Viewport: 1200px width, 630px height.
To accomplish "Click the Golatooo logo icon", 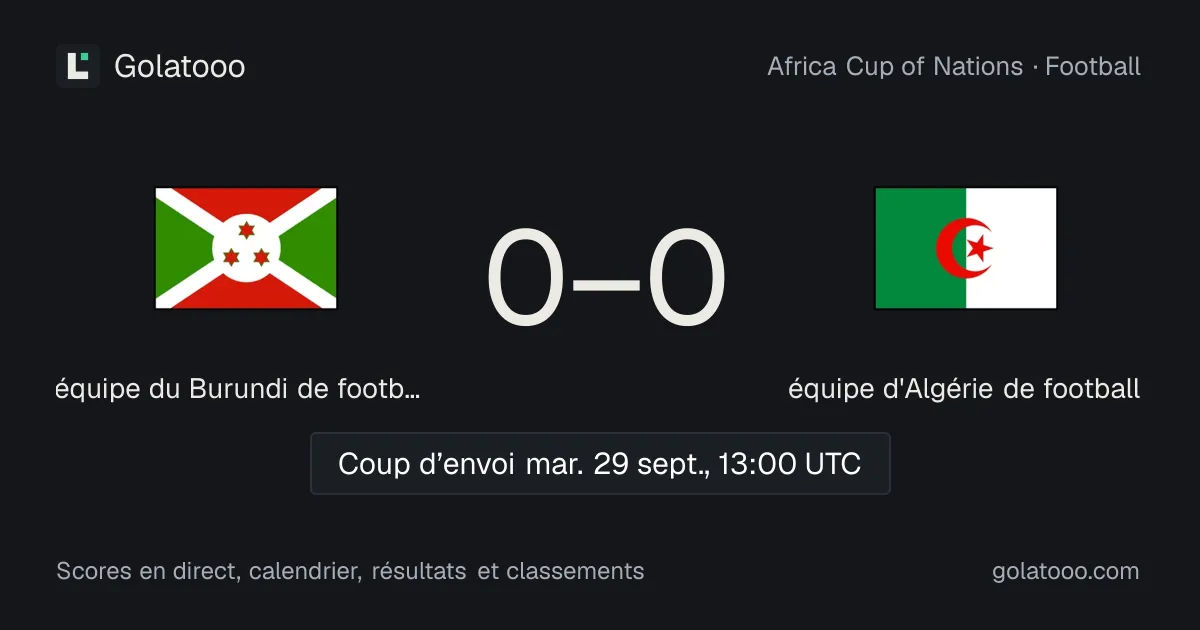I will (78, 66).
